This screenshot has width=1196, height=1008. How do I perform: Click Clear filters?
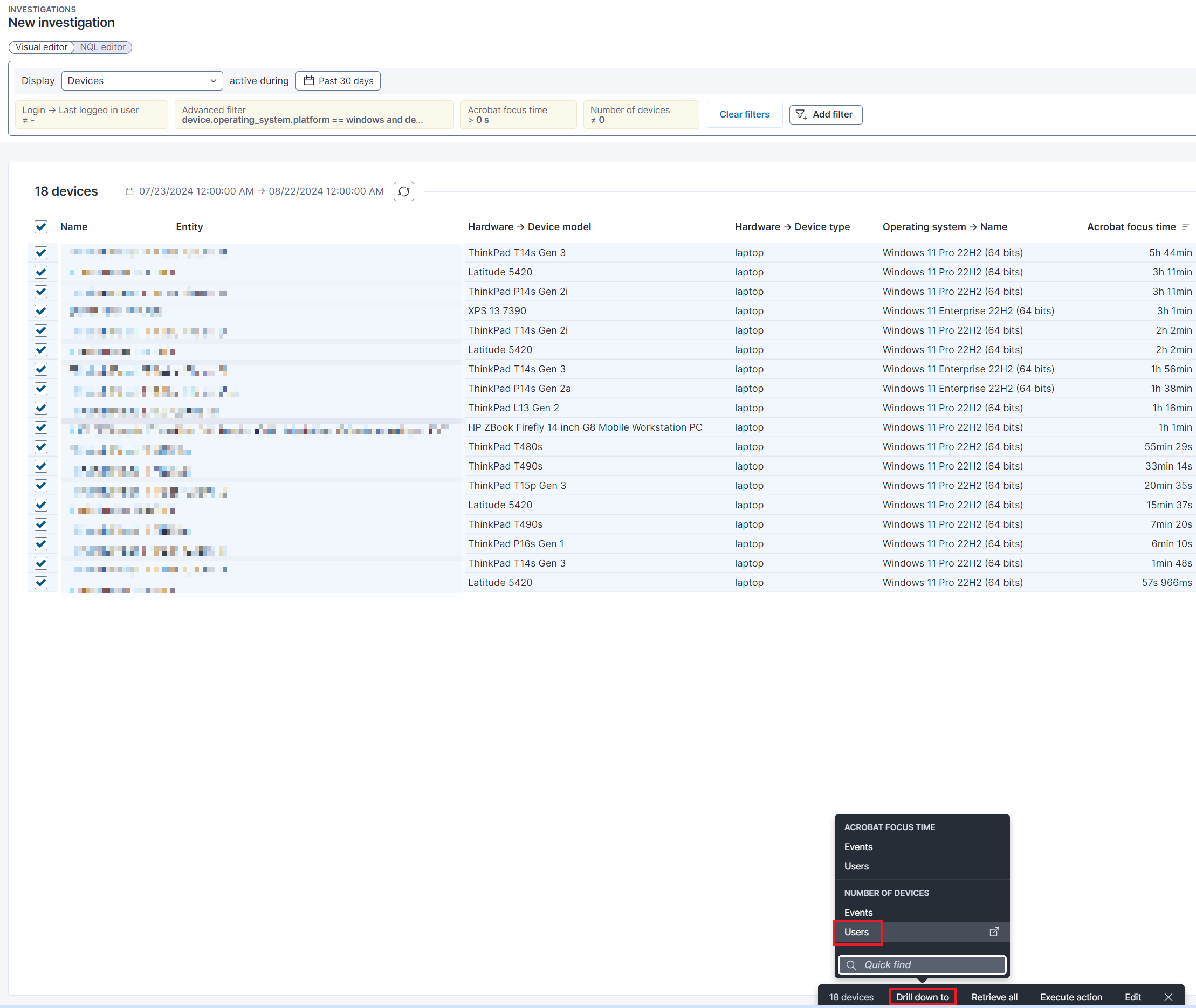pyautogui.click(x=744, y=114)
